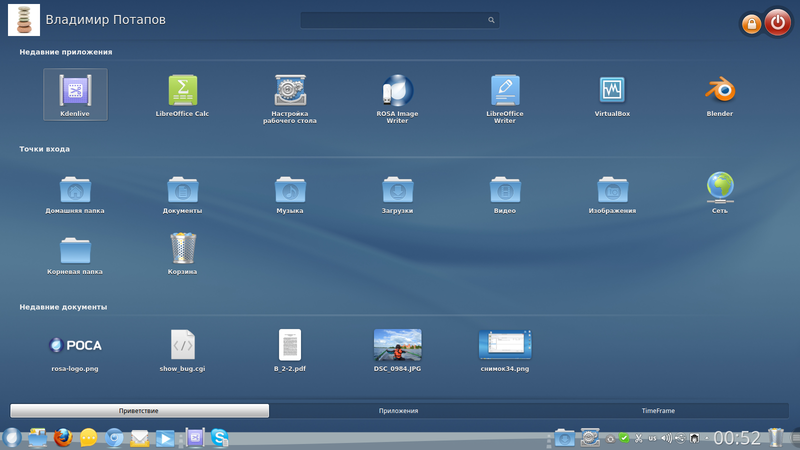Click the ROSA launcher button in panel
The height and width of the screenshot is (450, 800).
(11, 438)
